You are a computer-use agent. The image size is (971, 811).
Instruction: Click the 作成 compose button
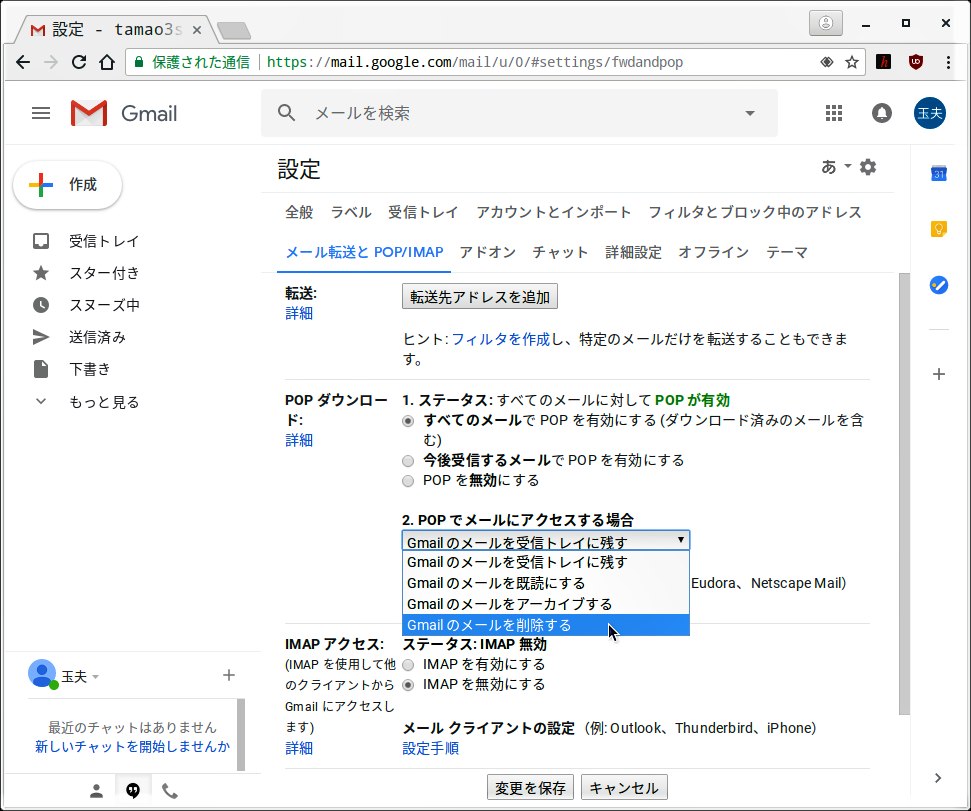[67, 184]
